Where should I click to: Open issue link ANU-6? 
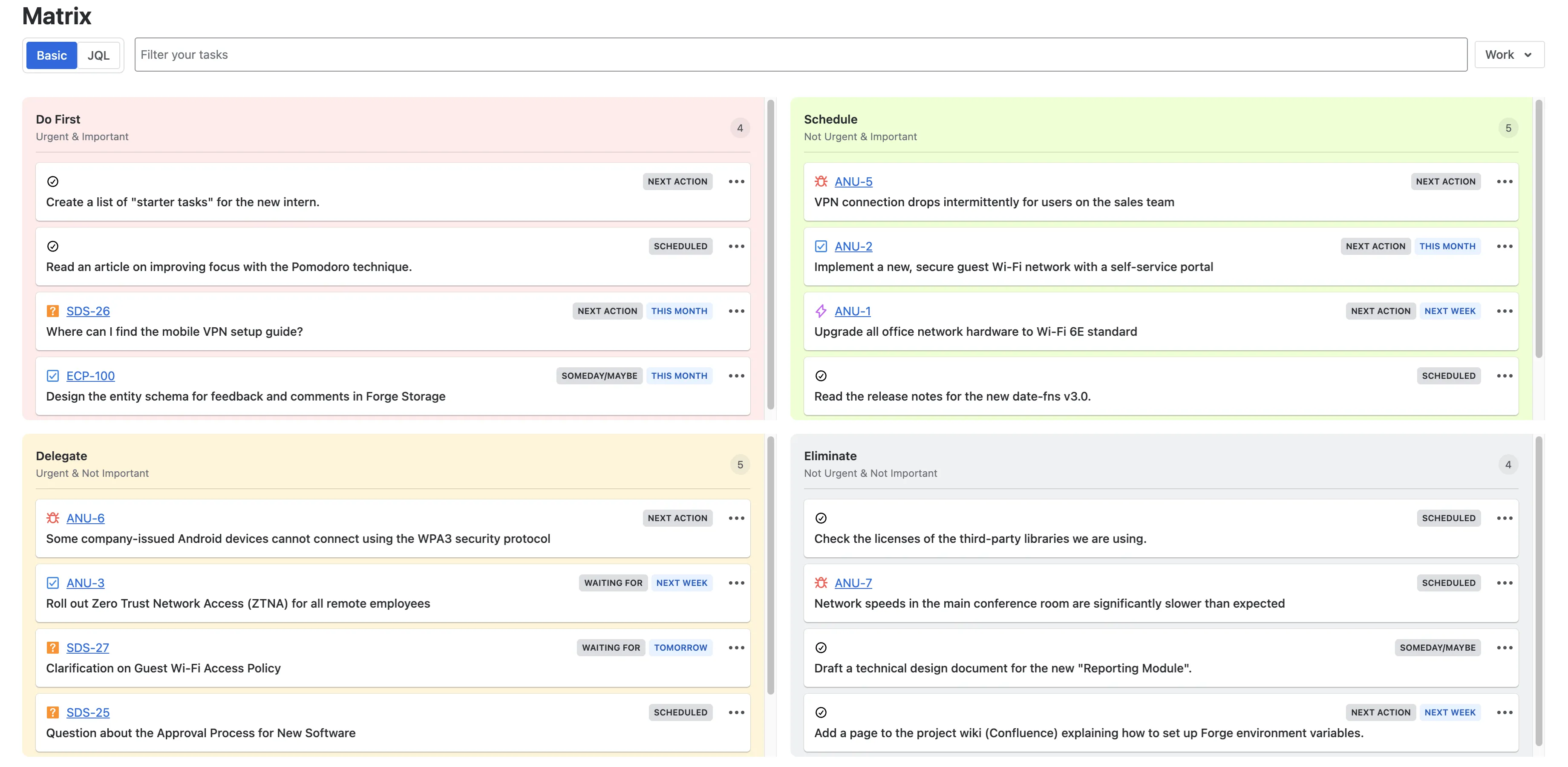click(x=85, y=518)
